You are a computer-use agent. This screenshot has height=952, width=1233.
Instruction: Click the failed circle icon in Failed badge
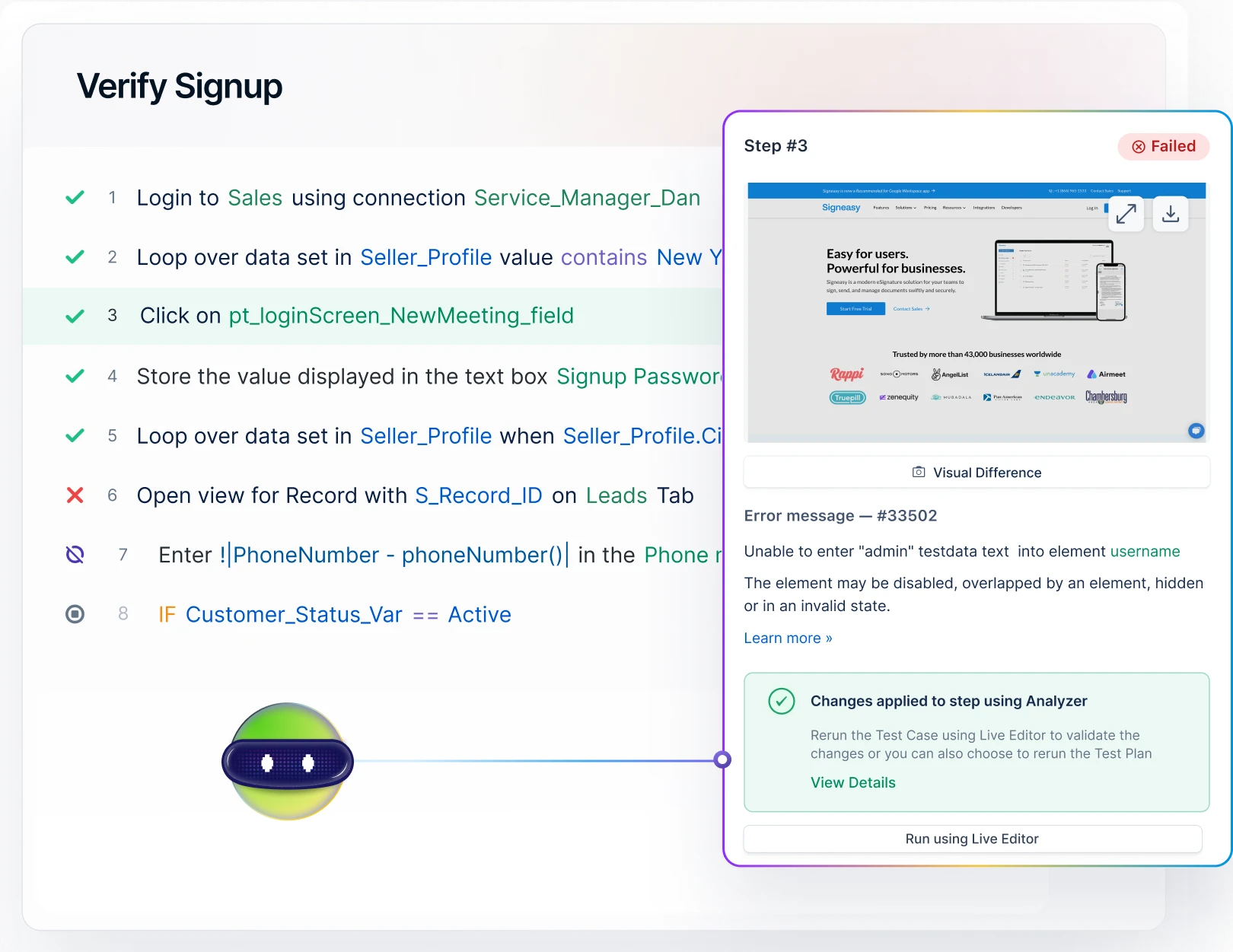tap(1139, 146)
